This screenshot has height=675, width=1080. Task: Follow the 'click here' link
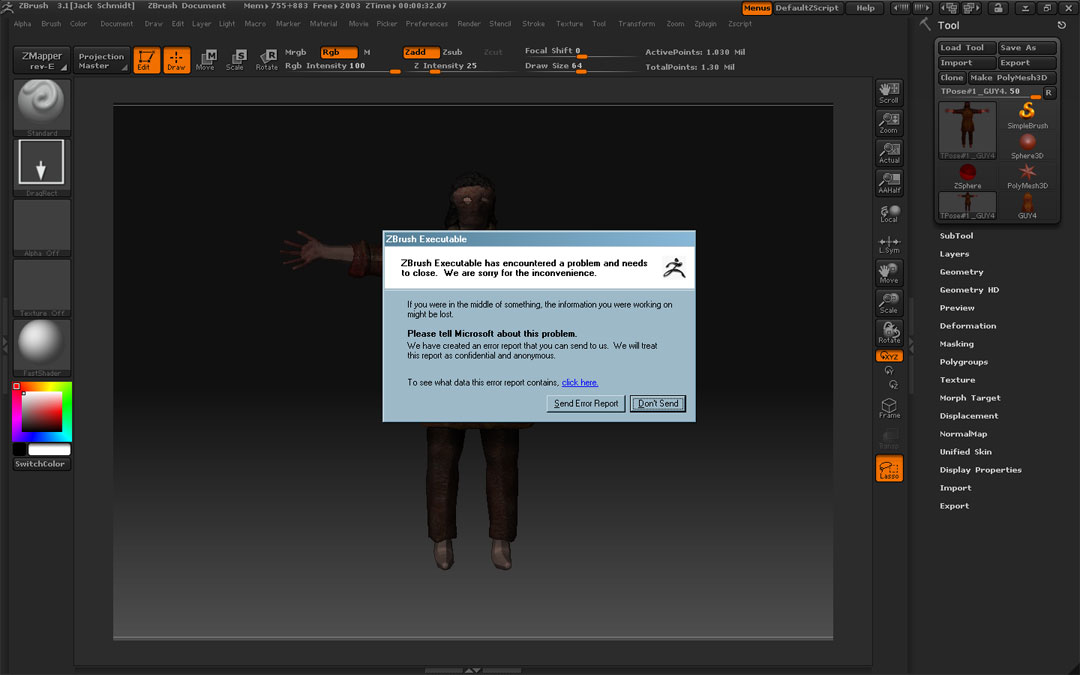click(580, 382)
